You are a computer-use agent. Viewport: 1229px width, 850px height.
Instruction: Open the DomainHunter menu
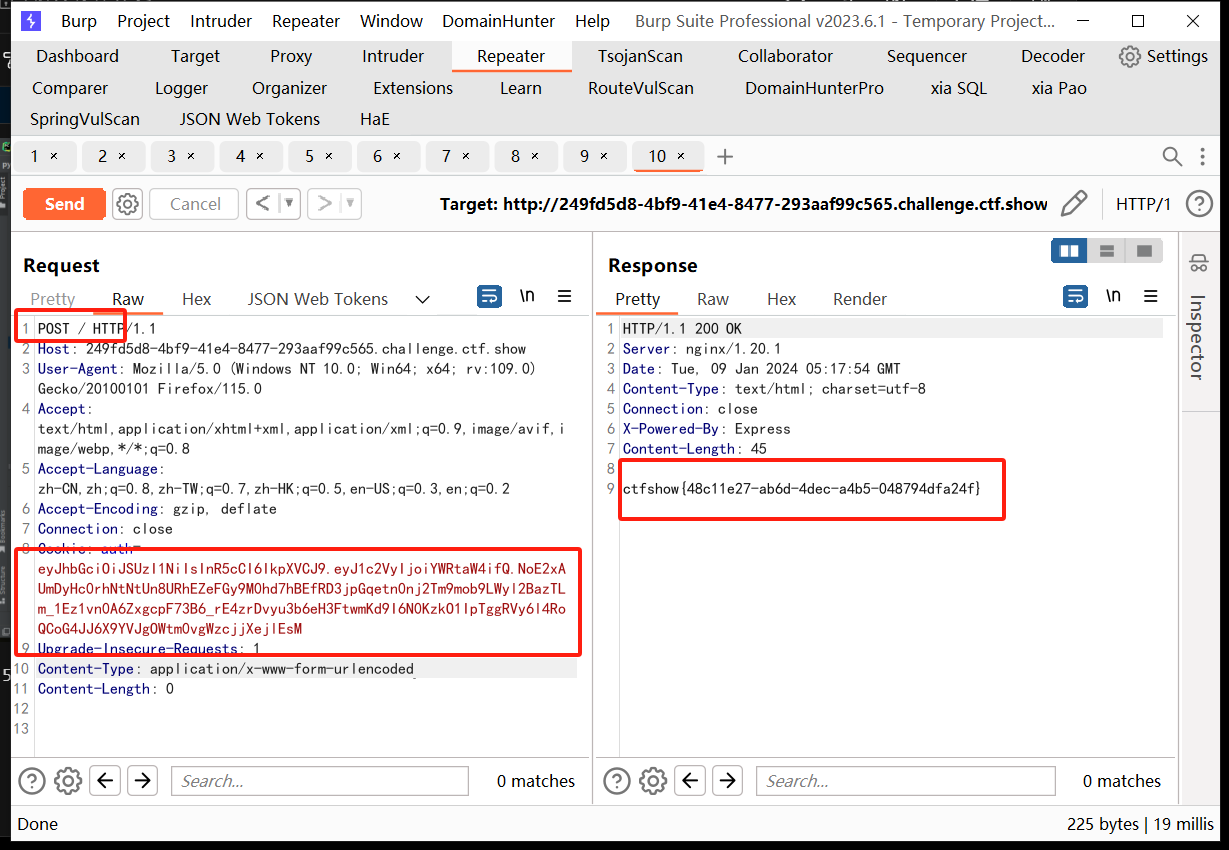point(500,21)
